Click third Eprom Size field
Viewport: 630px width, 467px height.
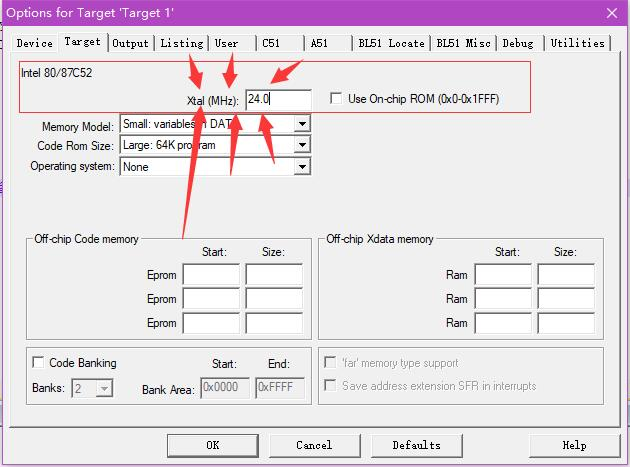tap(274, 323)
